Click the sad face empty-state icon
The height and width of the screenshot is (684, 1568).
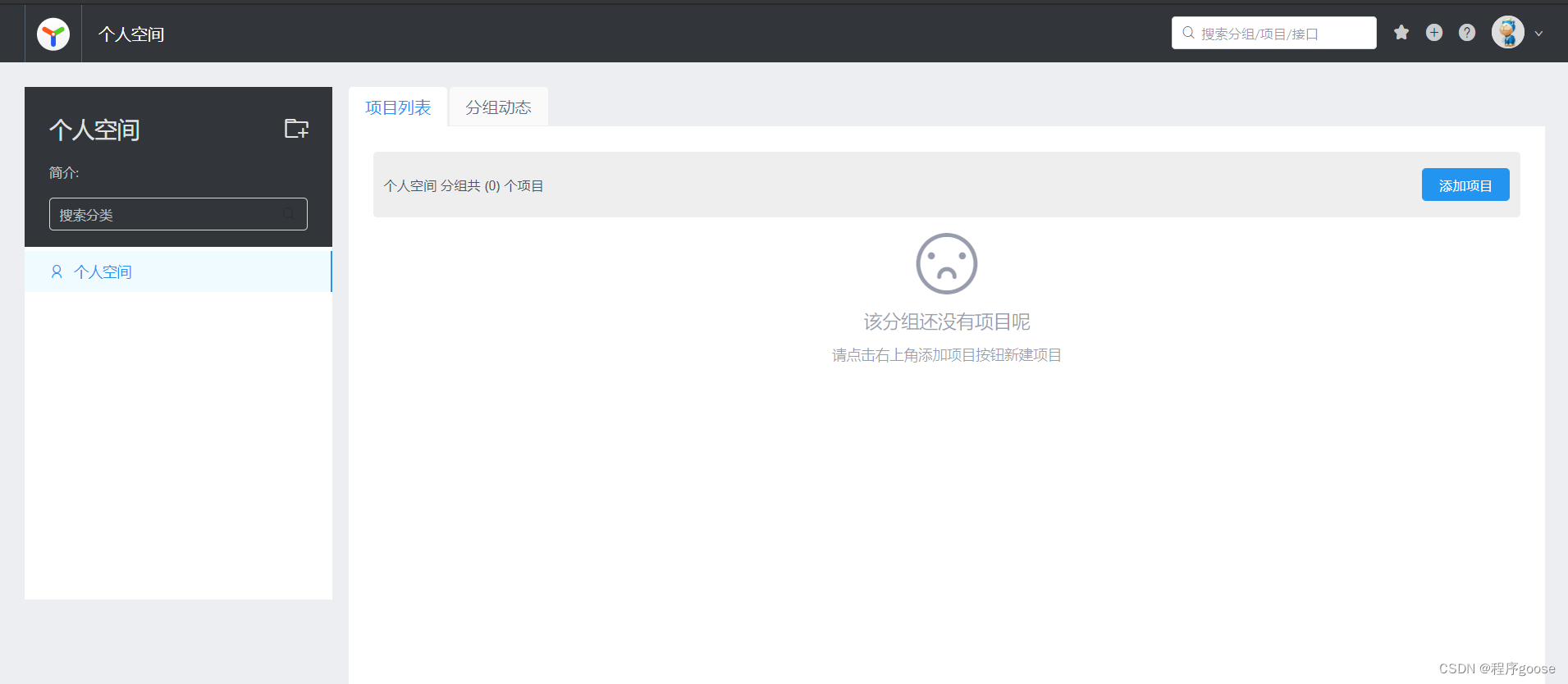point(947,263)
